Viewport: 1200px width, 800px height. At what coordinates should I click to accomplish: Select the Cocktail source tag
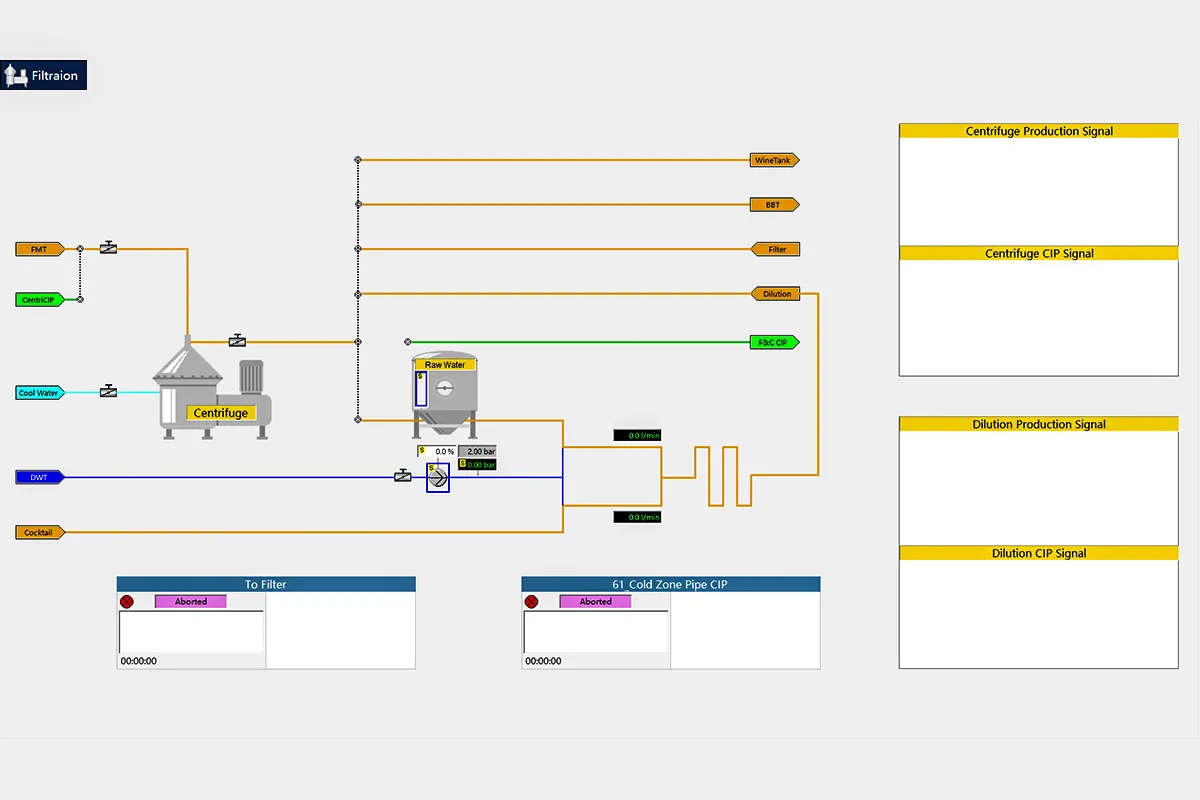click(41, 533)
